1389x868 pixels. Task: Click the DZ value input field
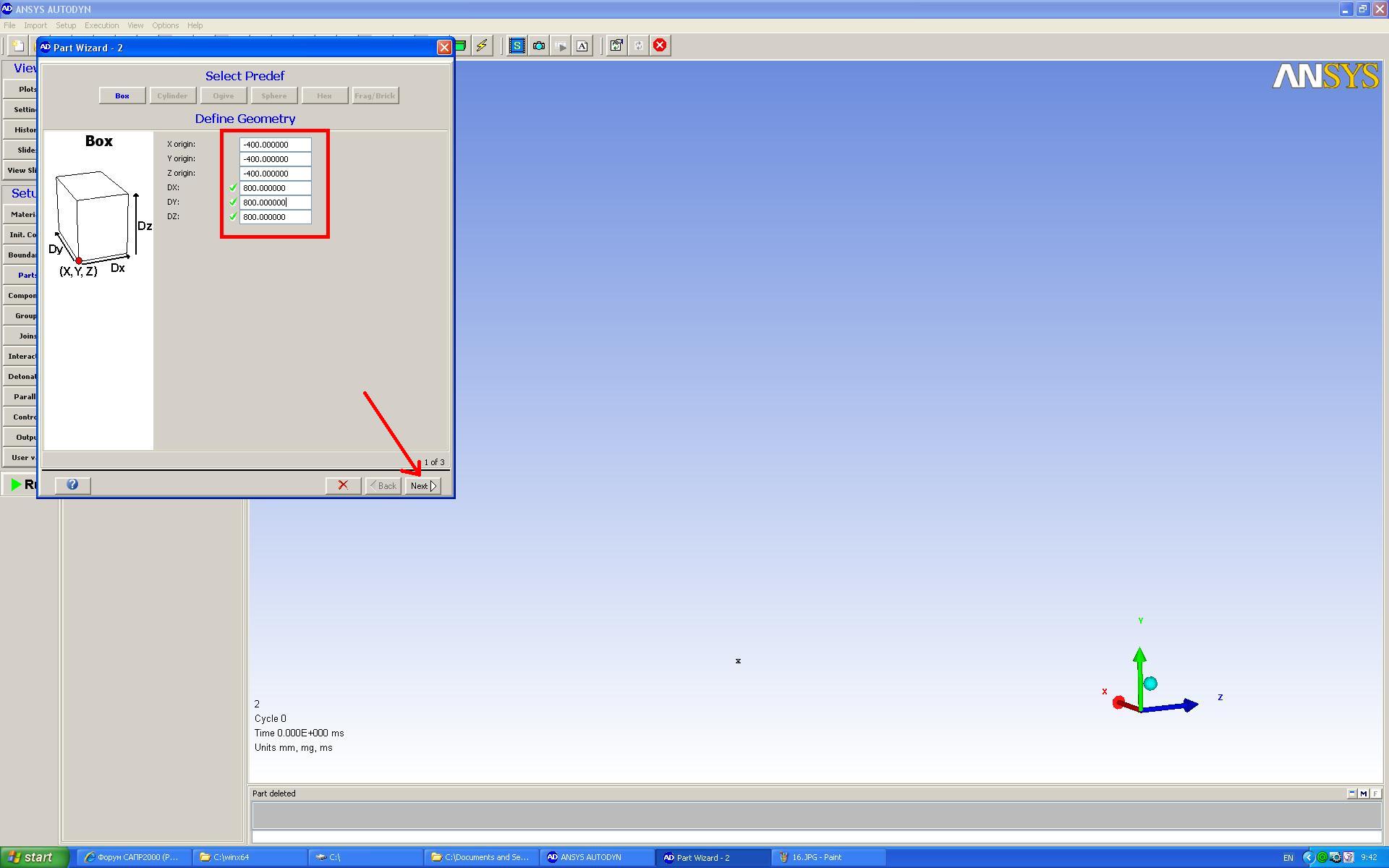click(x=275, y=217)
